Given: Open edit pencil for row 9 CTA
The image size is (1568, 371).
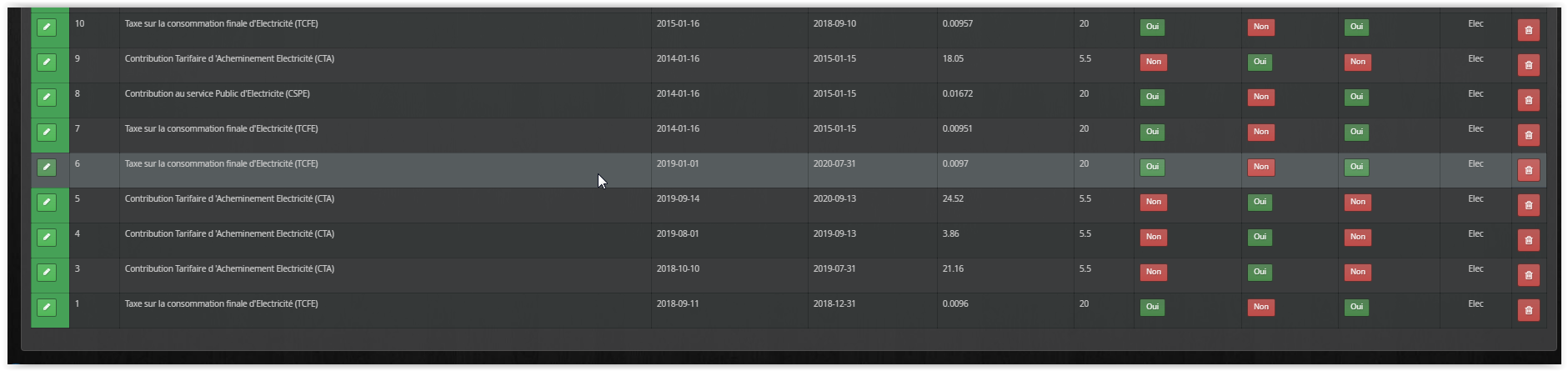Looking at the screenshot, I should click(47, 63).
